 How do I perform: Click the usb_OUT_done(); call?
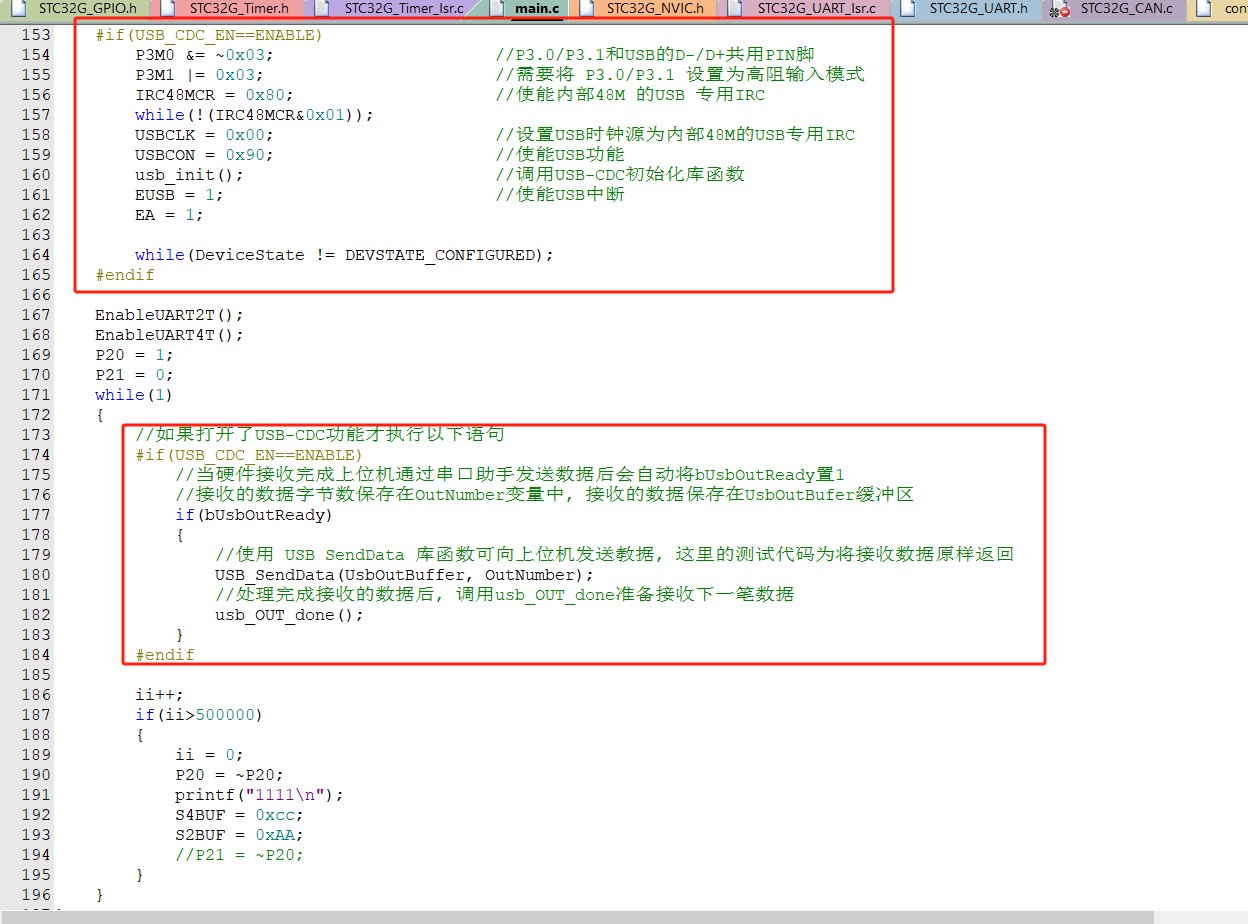tap(289, 615)
